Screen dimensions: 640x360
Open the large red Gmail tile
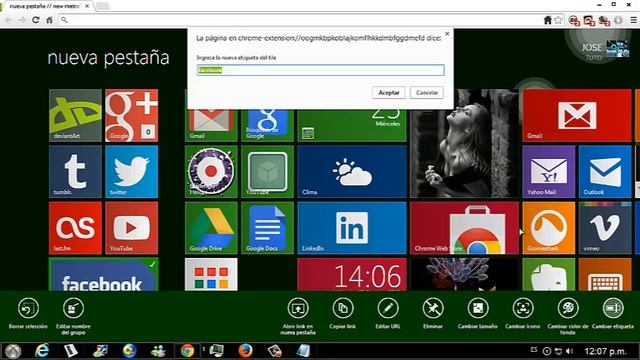click(x=577, y=115)
